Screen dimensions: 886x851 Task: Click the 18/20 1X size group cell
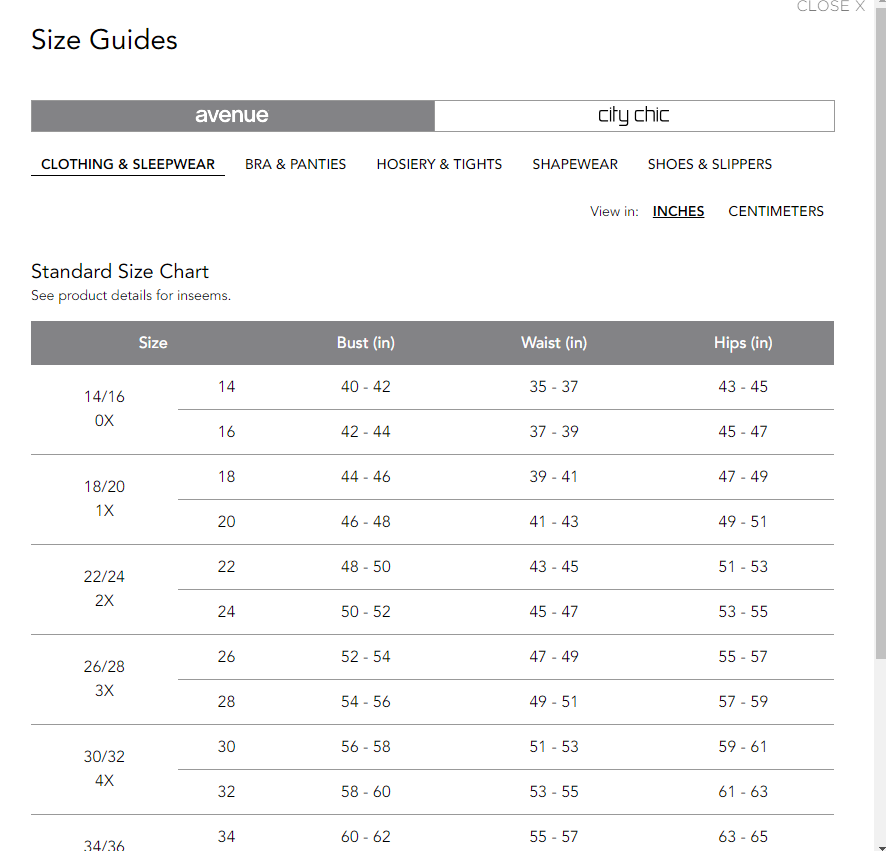point(105,499)
